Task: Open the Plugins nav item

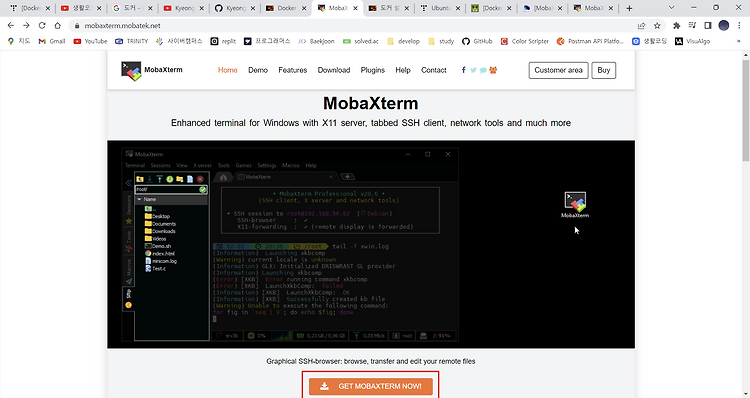Action: 373,70
